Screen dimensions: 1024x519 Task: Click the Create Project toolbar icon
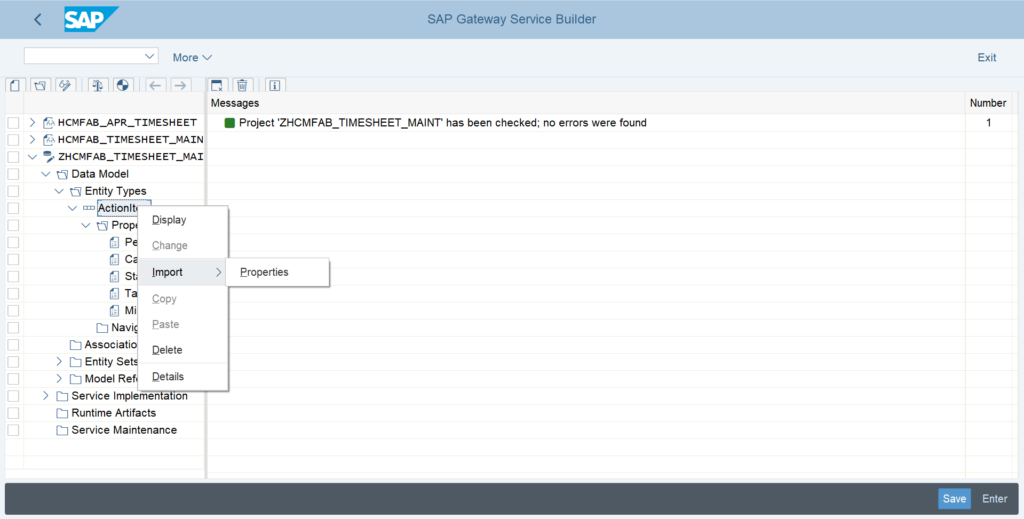[x=15, y=85]
